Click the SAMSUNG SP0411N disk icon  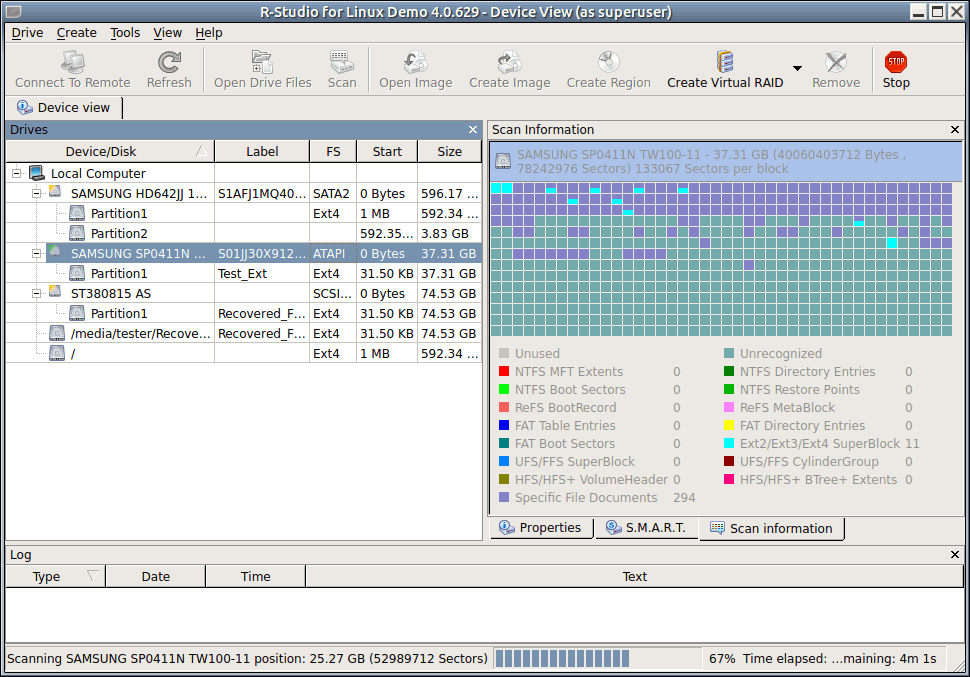coord(55,252)
